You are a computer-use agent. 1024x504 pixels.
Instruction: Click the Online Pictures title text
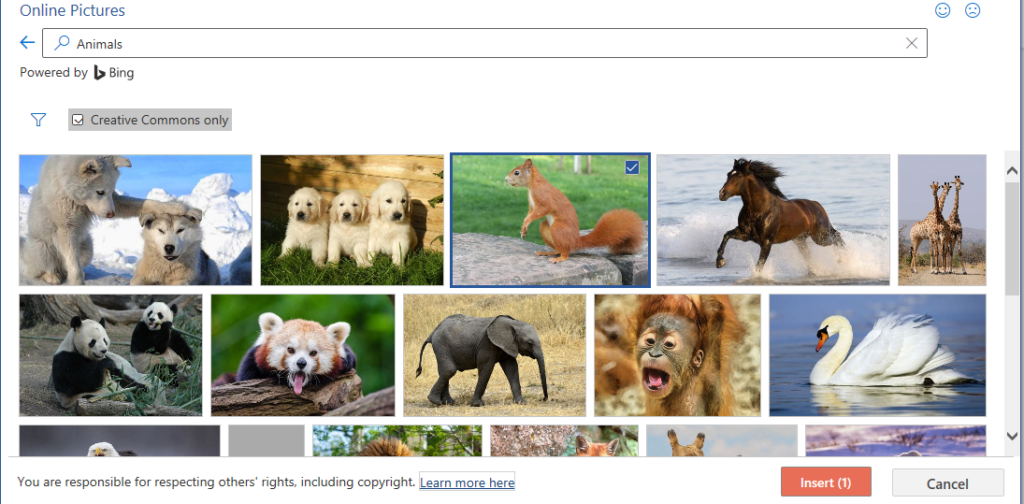pos(72,10)
